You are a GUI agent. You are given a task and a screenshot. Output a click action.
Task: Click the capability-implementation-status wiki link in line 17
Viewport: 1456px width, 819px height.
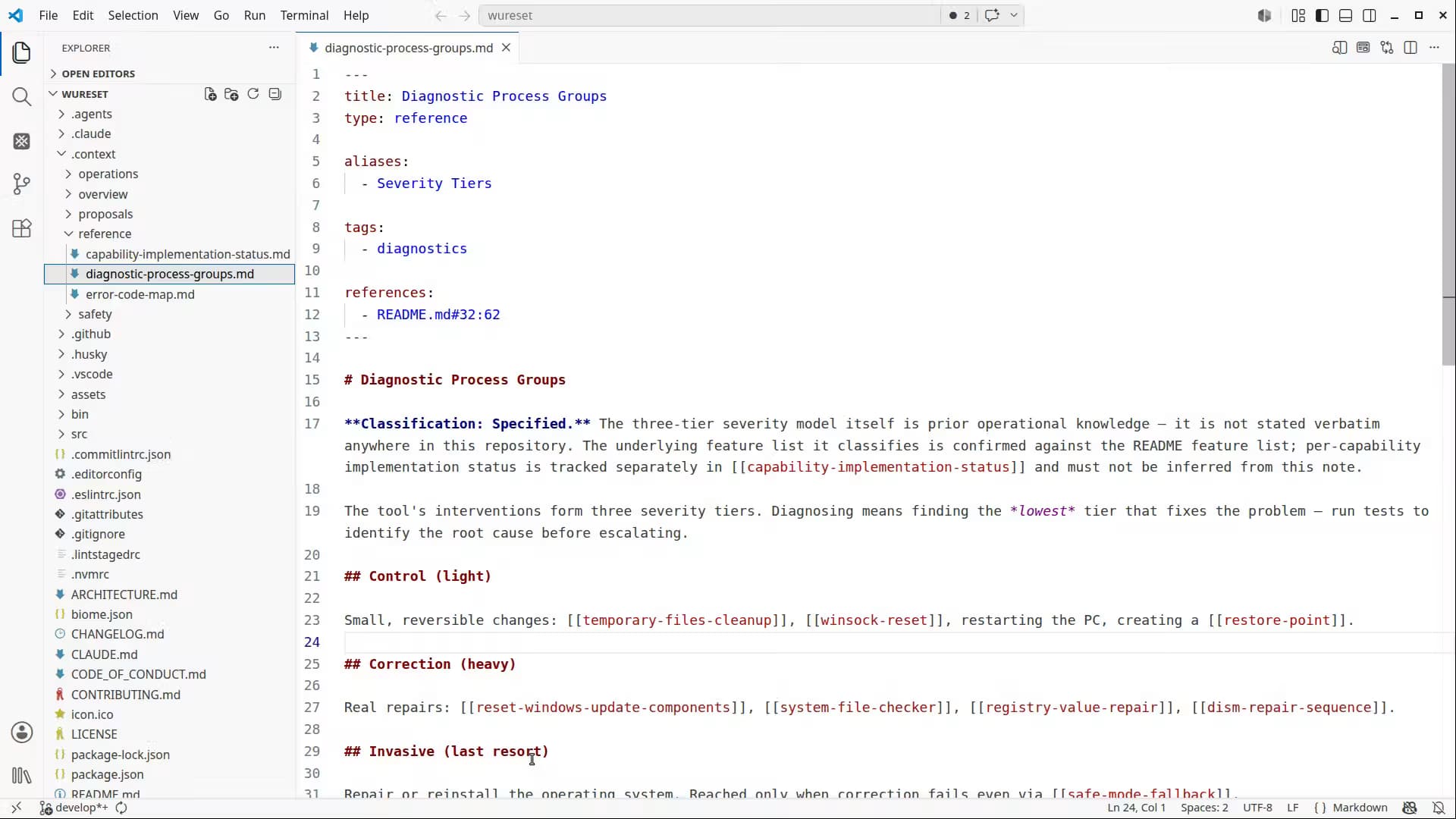878,467
